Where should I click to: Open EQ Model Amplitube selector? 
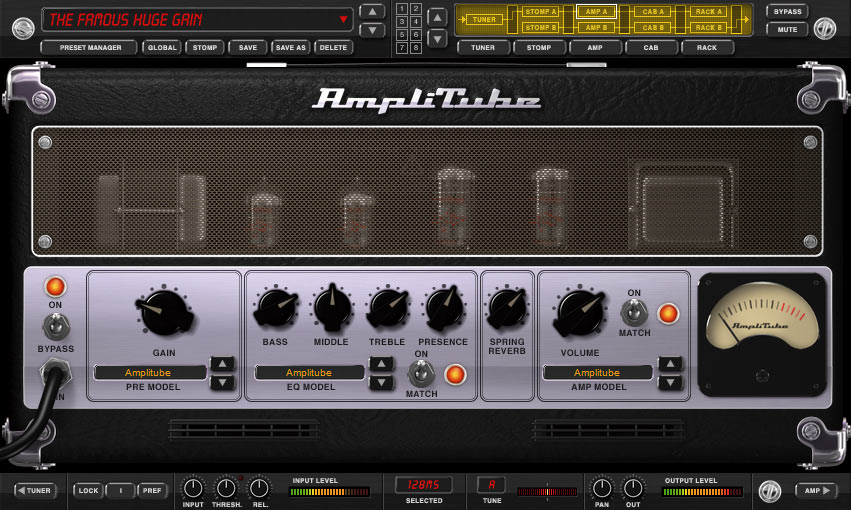pos(310,372)
